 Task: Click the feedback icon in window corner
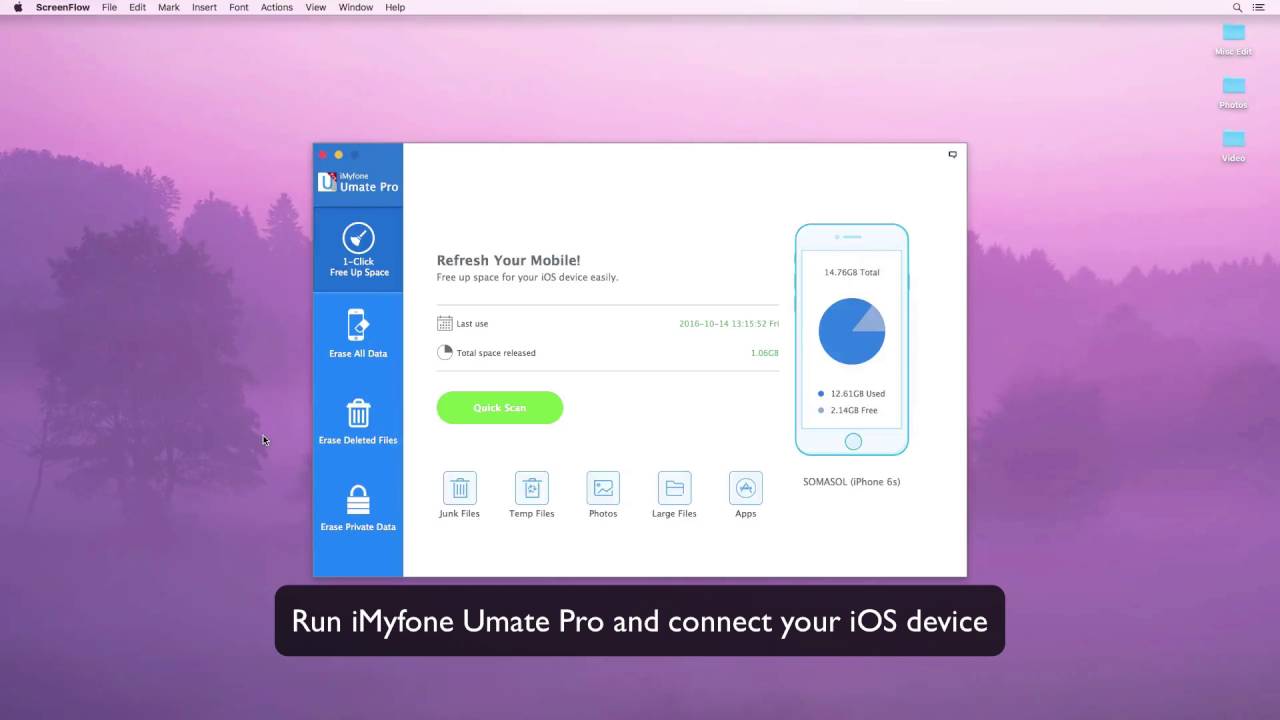953,154
